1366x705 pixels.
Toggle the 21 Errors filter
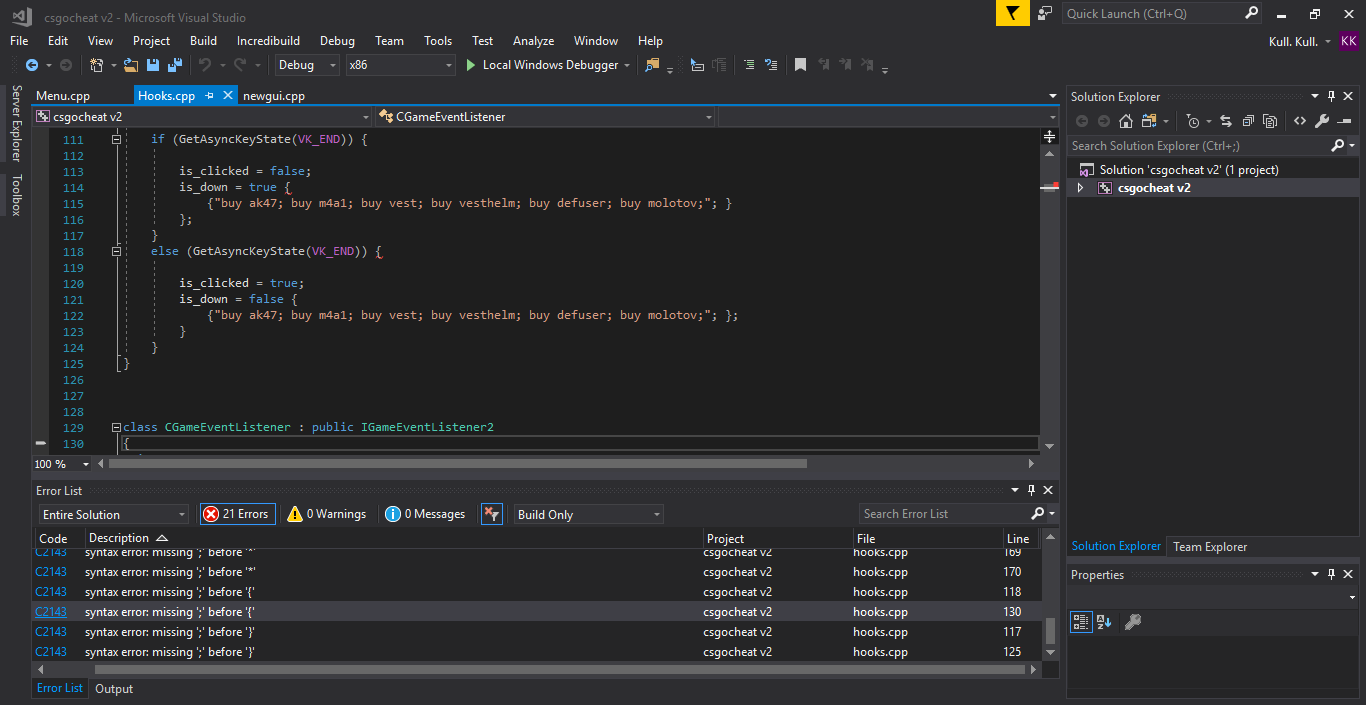[238, 514]
